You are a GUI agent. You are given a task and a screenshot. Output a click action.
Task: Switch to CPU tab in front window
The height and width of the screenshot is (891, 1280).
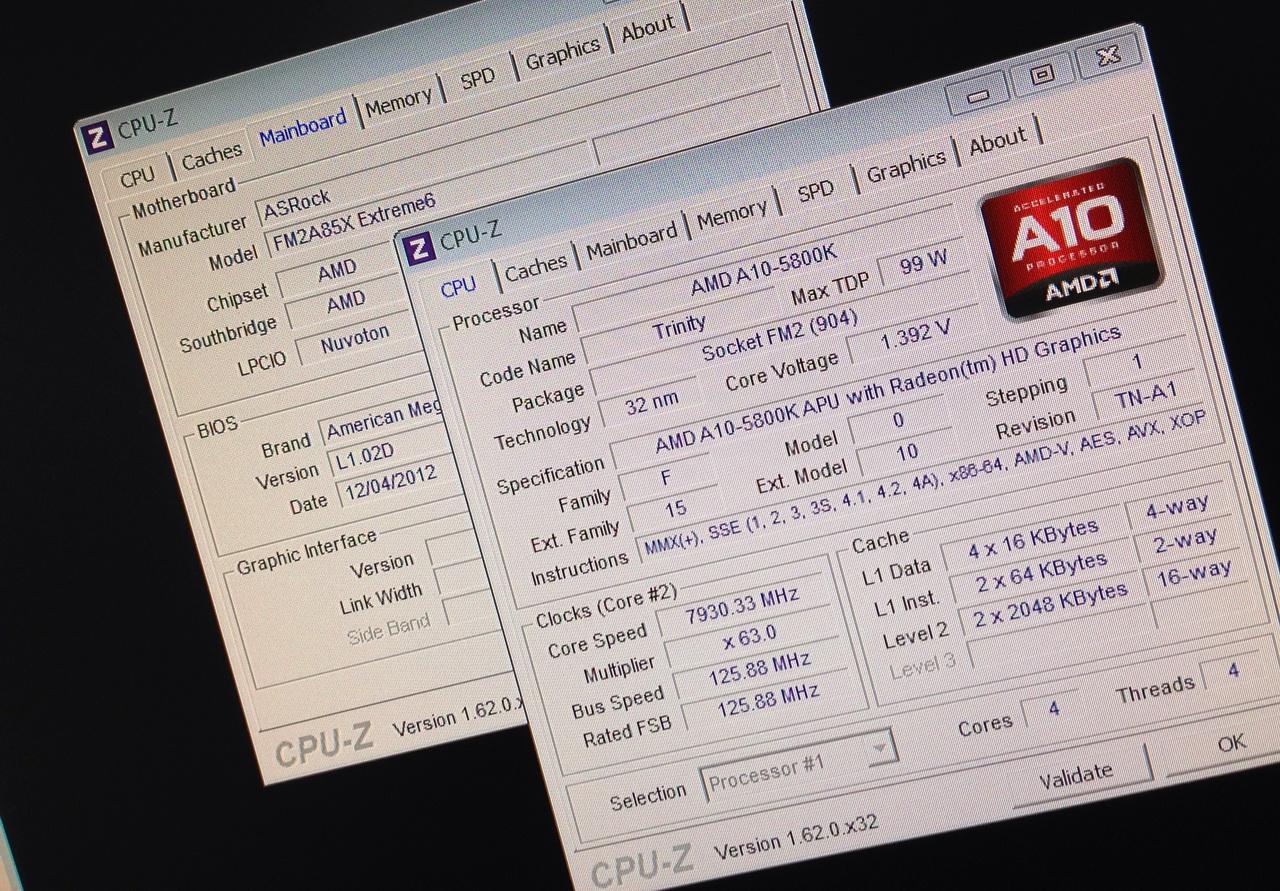[458, 286]
